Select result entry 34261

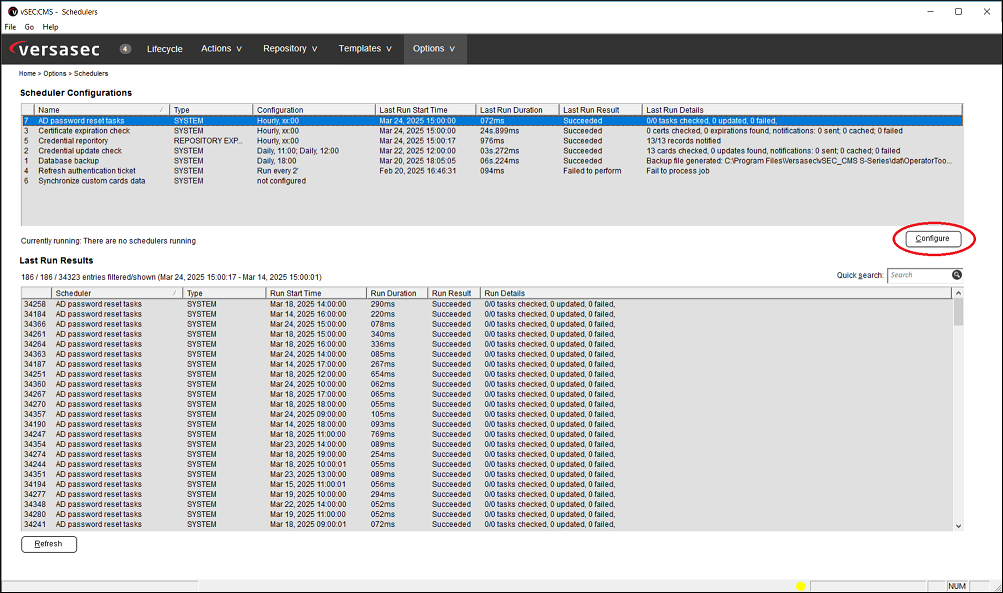coord(487,334)
